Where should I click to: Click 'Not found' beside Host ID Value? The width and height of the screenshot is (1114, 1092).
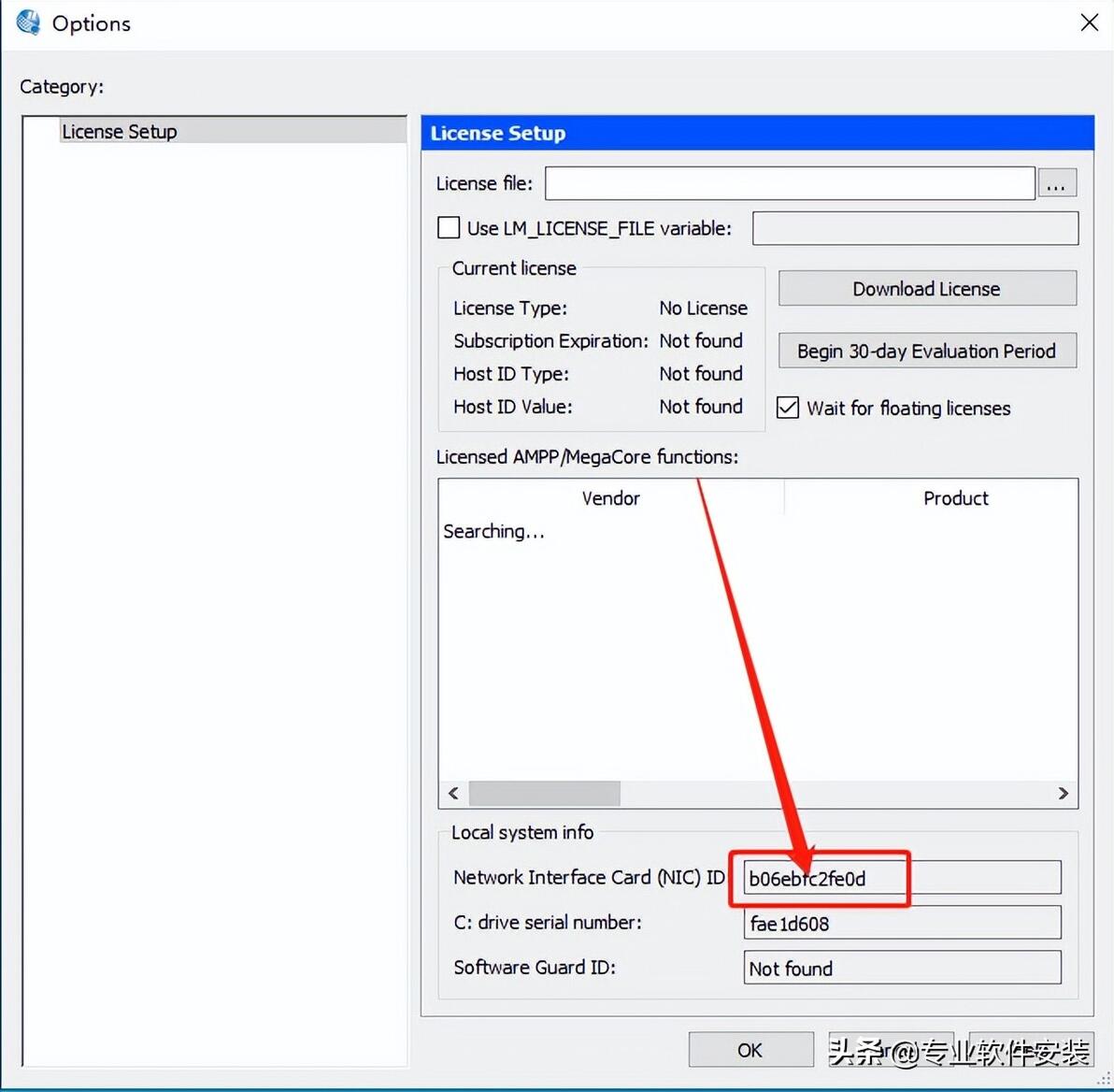point(701,406)
